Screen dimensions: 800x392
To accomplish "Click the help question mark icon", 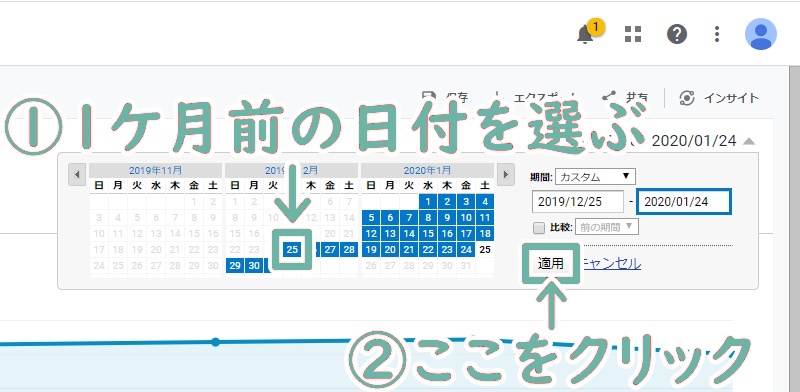I will [x=677, y=34].
